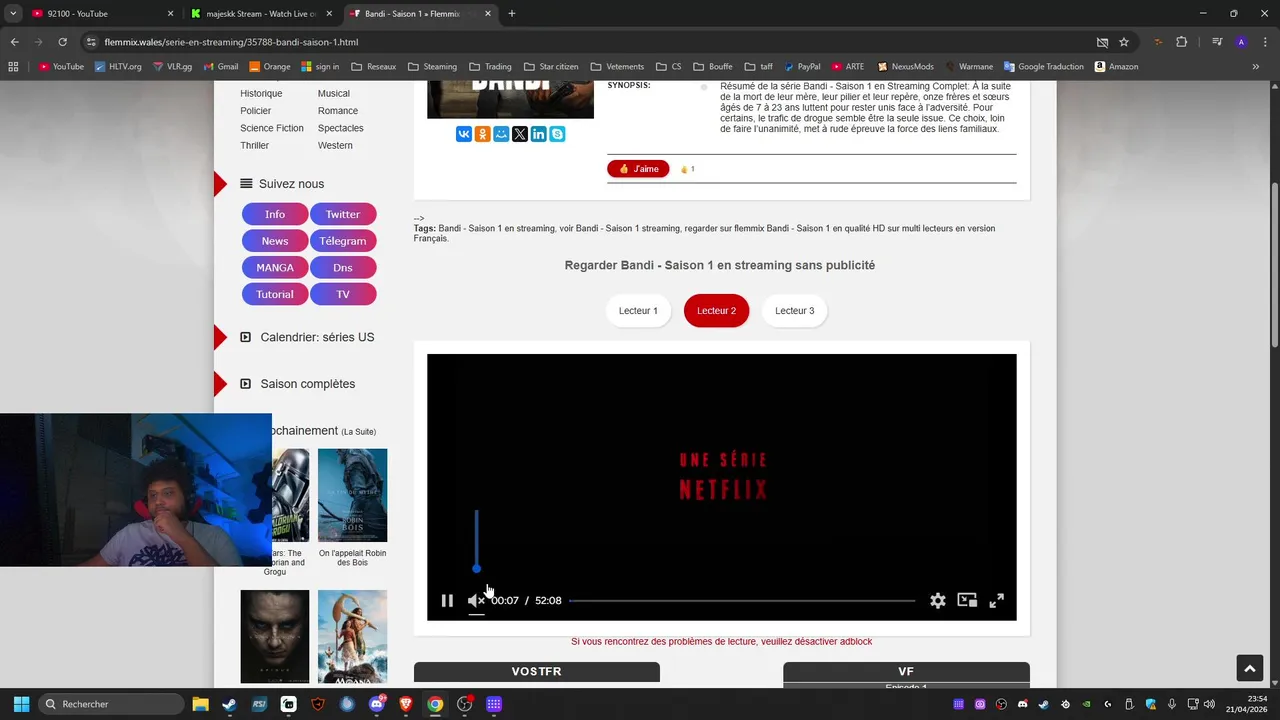Open the Dns pill button

tap(343, 268)
